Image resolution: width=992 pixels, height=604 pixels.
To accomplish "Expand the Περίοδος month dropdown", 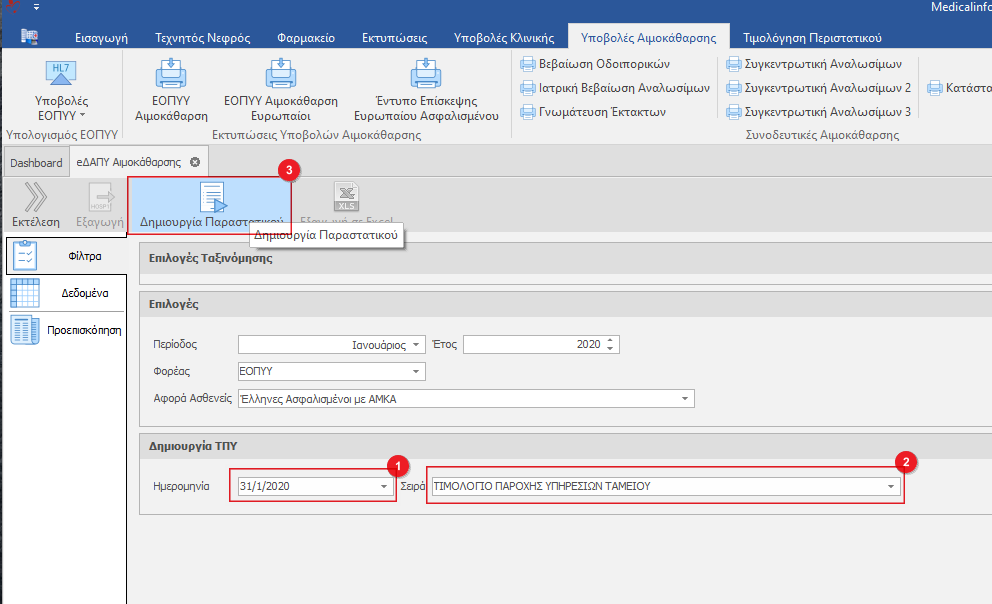I will 417,345.
